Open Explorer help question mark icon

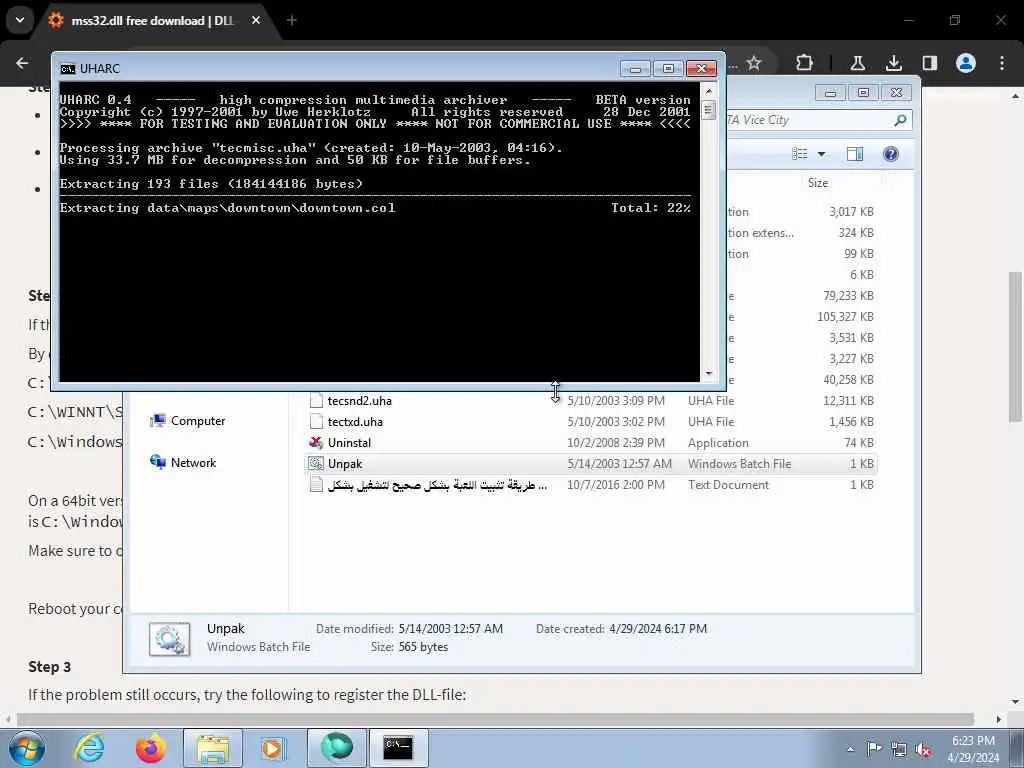coord(891,154)
